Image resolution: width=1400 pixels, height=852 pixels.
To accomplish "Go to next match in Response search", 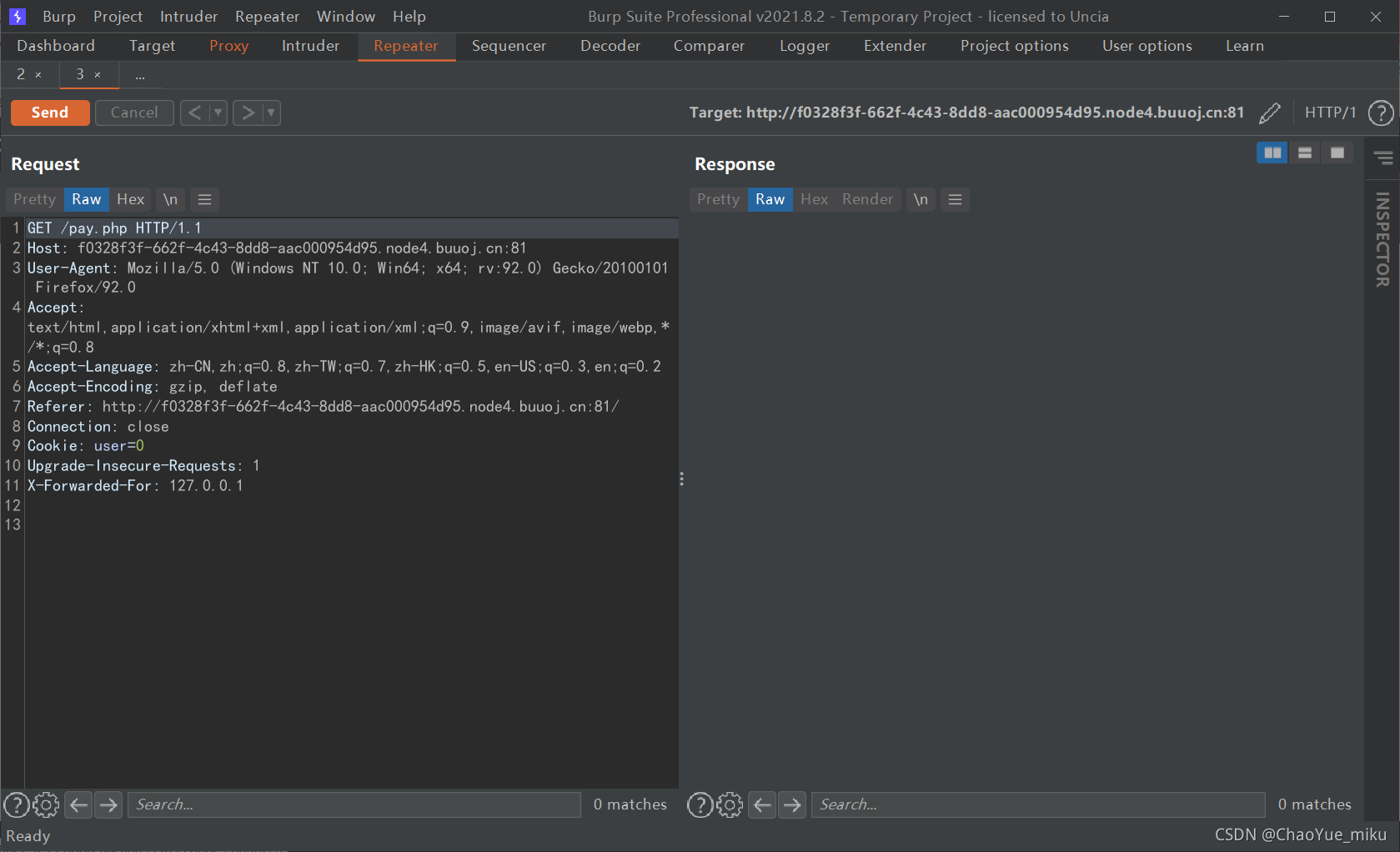I will (792, 804).
